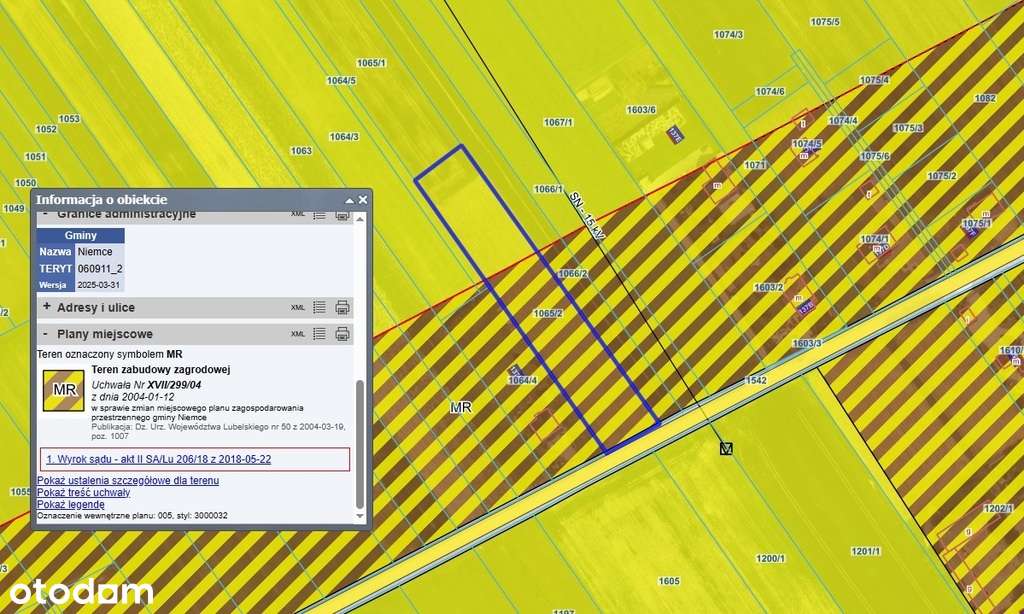Select the Niemce name cell
Screen dimensions: 1024x614
[x=99, y=251]
